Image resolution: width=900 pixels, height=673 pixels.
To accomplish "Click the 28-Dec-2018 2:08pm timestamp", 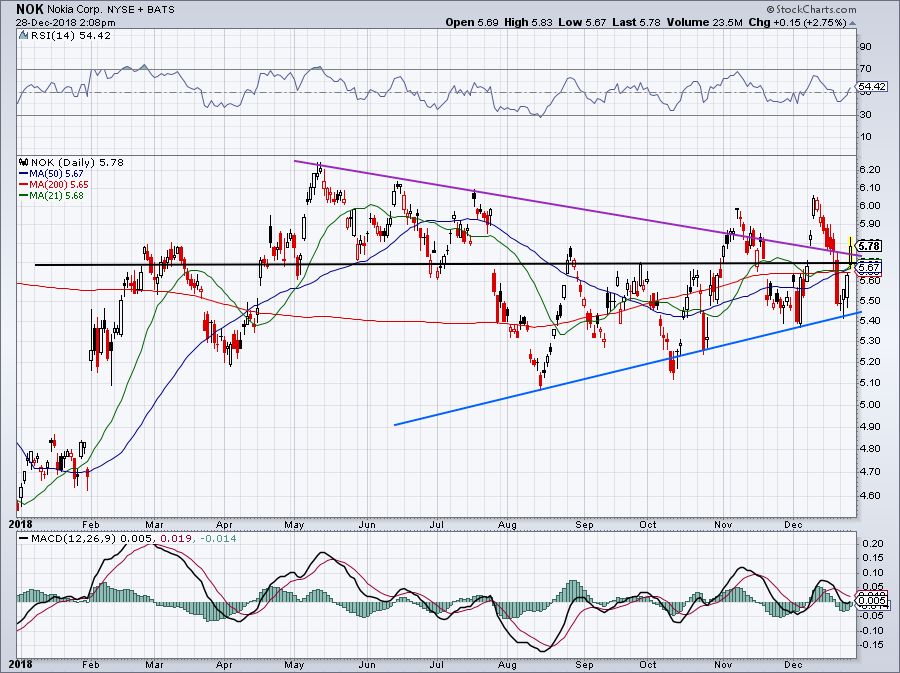I will [65, 23].
